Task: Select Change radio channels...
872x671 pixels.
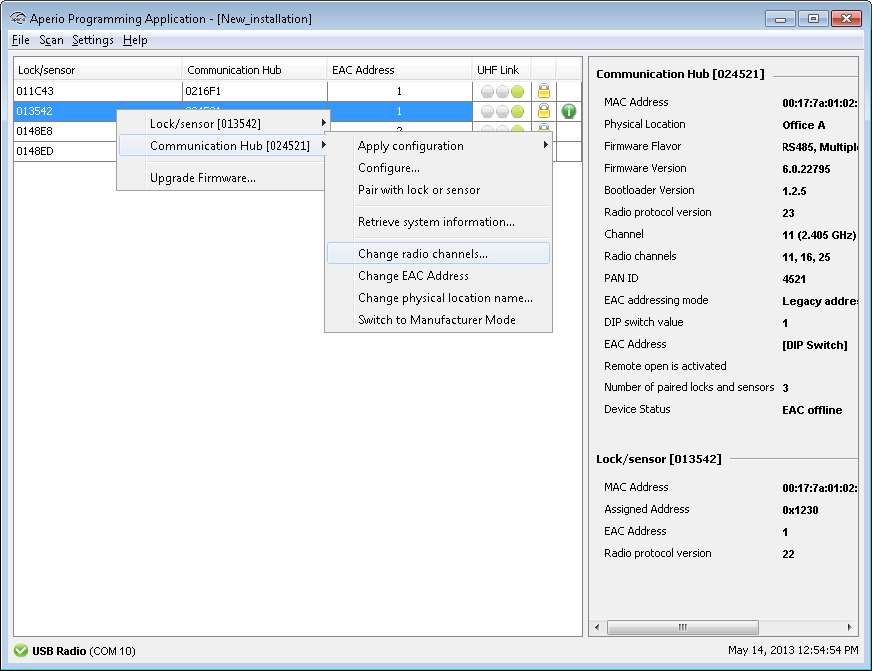Action: 438,254
